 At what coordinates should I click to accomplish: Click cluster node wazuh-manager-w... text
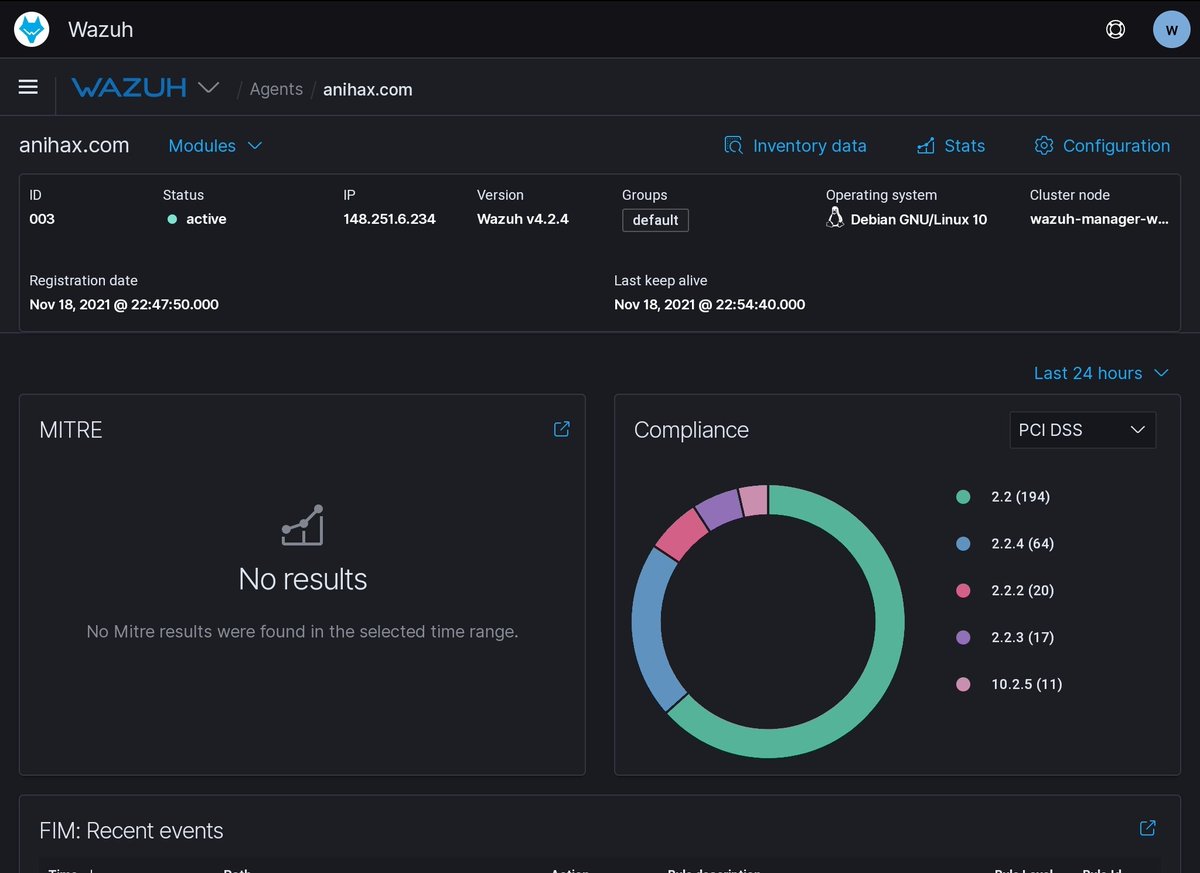tap(1099, 219)
